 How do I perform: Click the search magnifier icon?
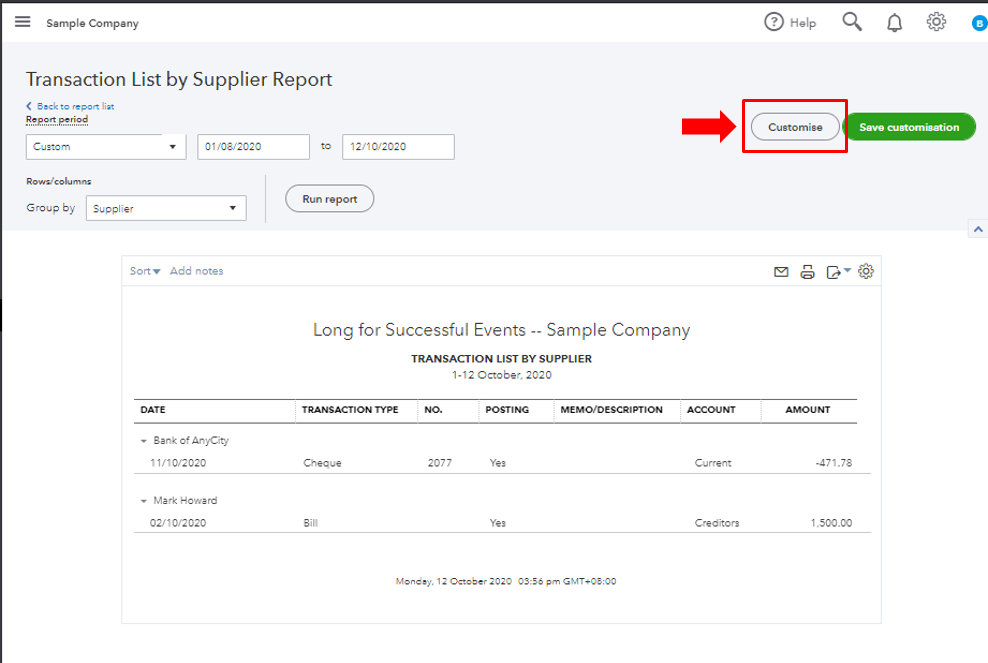(x=852, y=22)
